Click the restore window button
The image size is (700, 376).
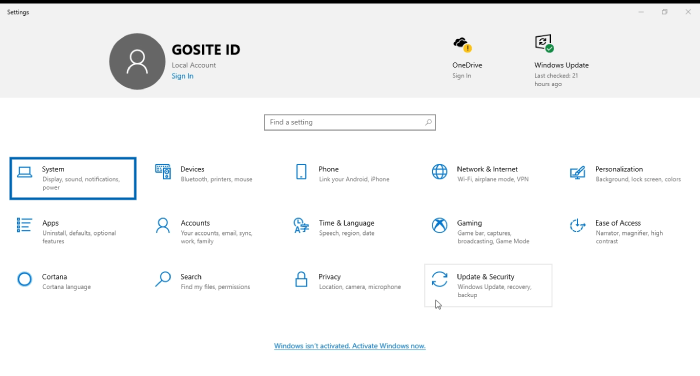click(x=665, y=12)
